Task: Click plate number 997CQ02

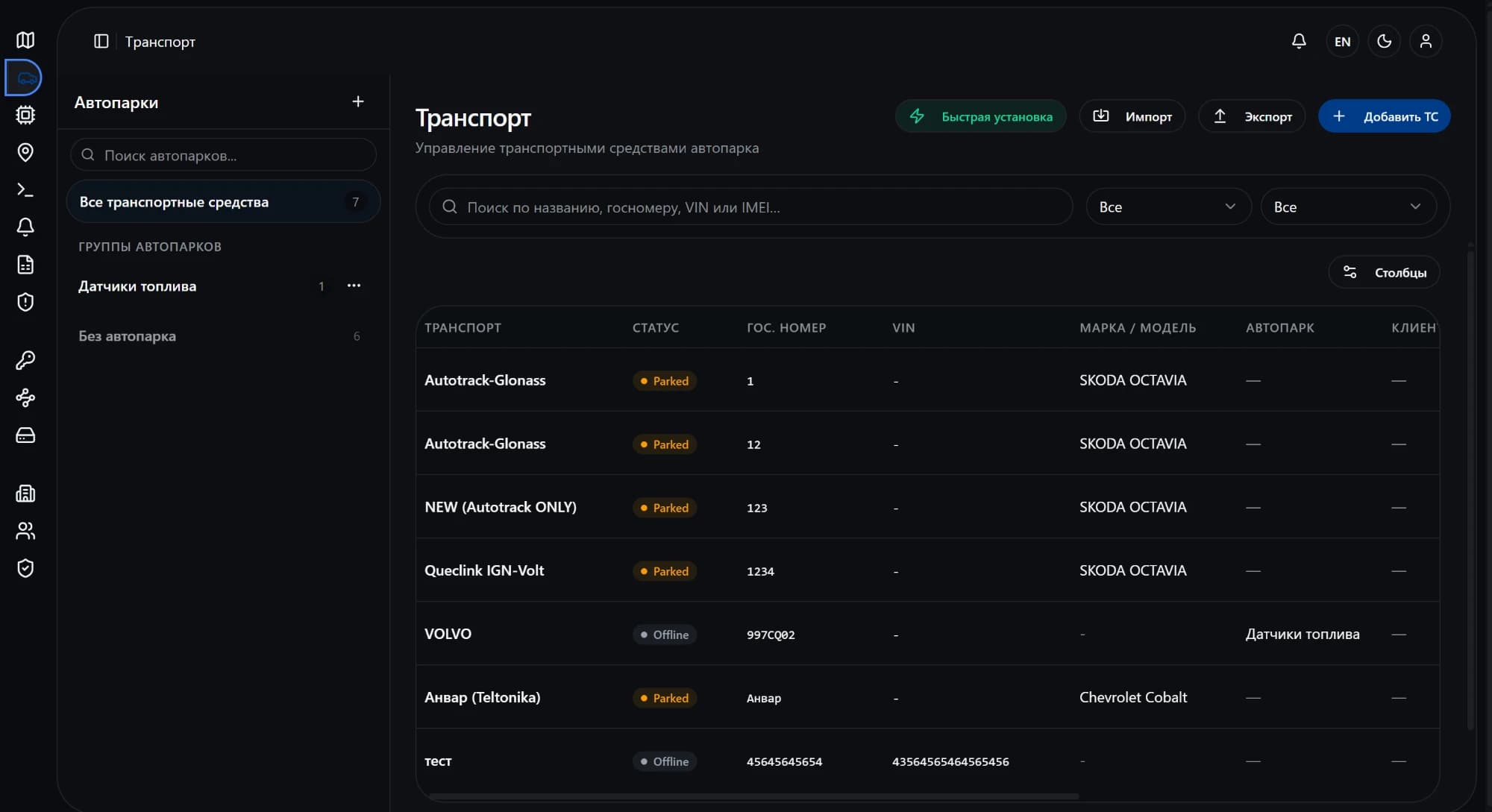Action: pos(771,635)
